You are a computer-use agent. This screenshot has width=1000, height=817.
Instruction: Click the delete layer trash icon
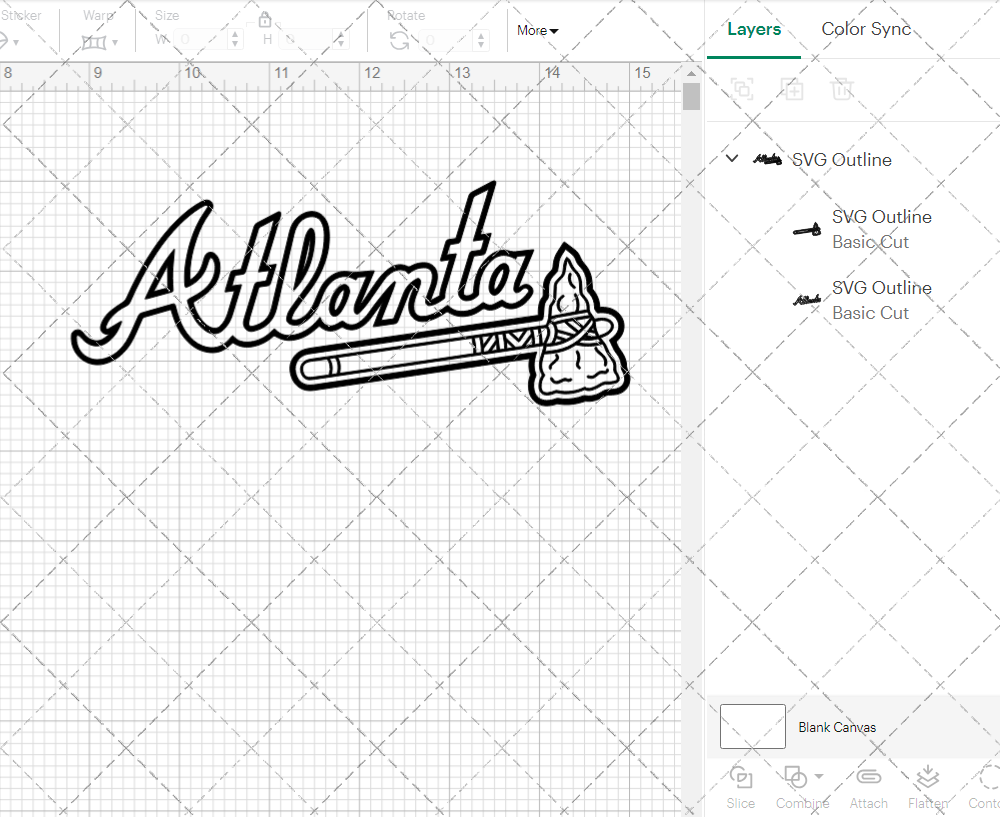point(843,89)
